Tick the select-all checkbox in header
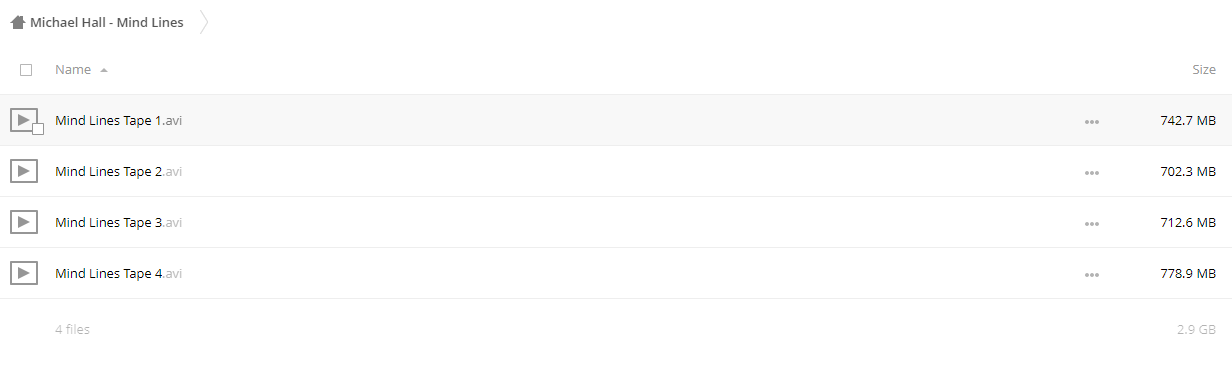The image size is (1232, 377). tap(26, 70)
